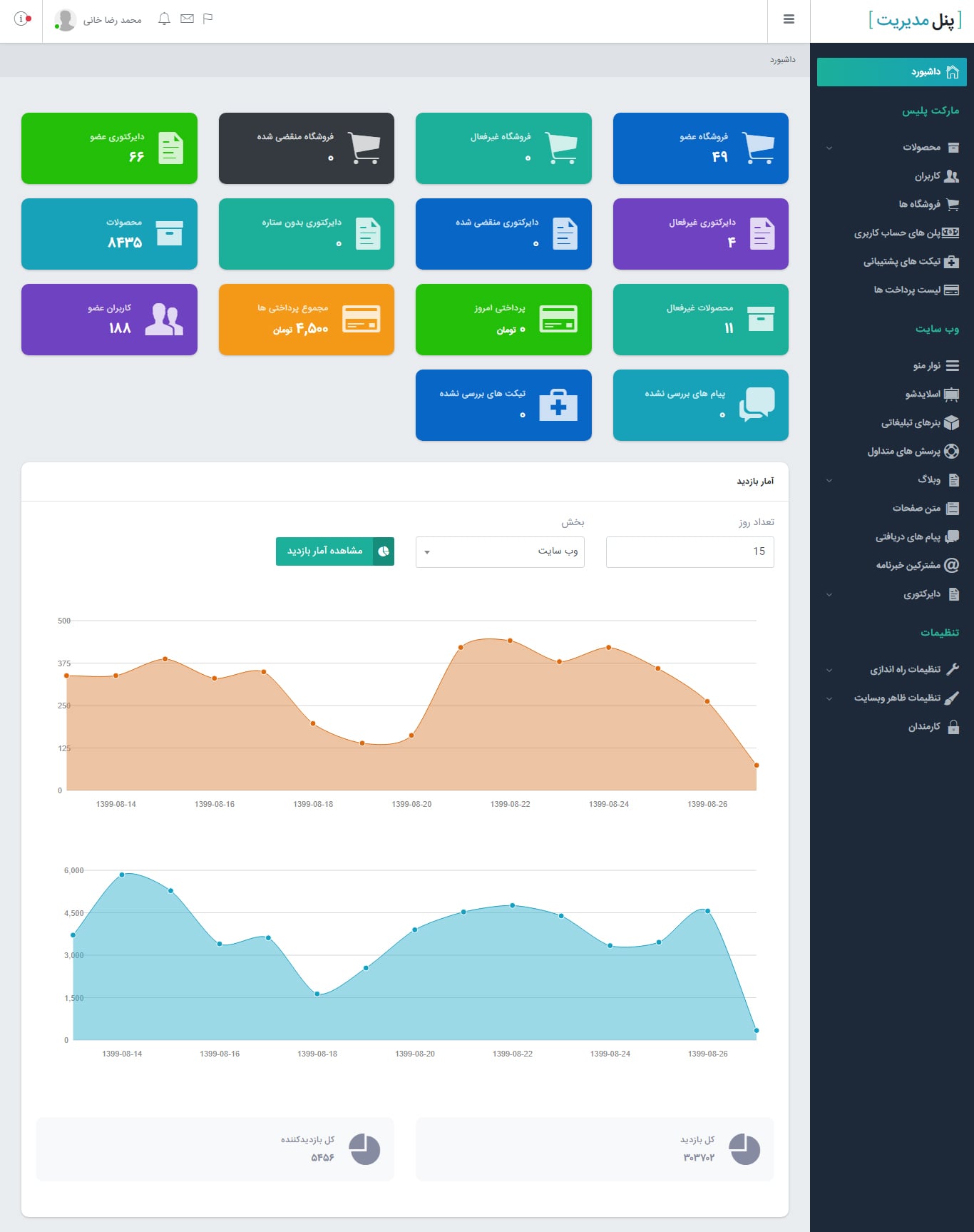Open the بخش dropdown showing وب سایت
This screenshot has height=1232, width=974.
[500, 551]
